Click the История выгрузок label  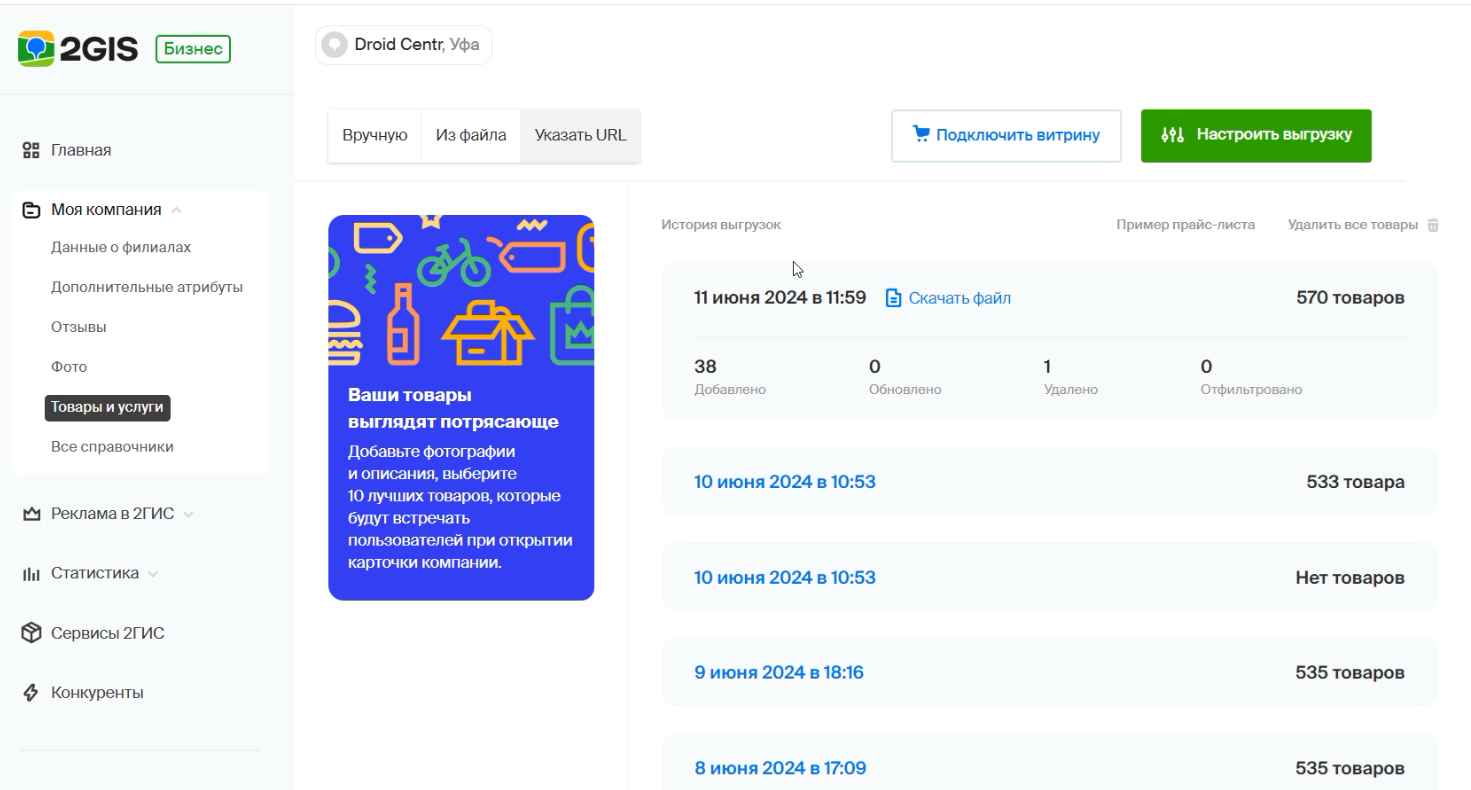point(721,225)
